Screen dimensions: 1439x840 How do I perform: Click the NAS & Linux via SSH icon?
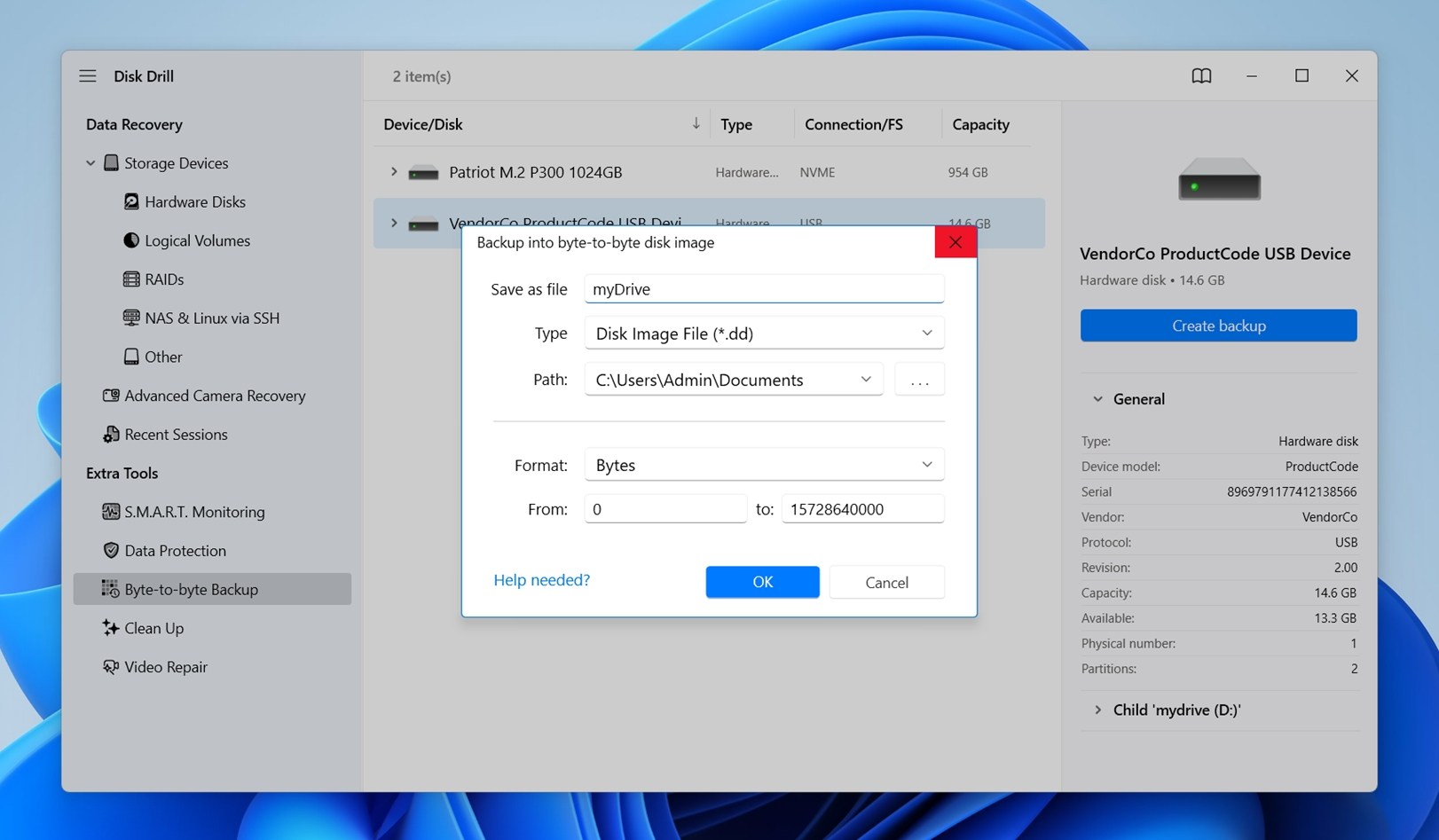[x=131, y=318]
